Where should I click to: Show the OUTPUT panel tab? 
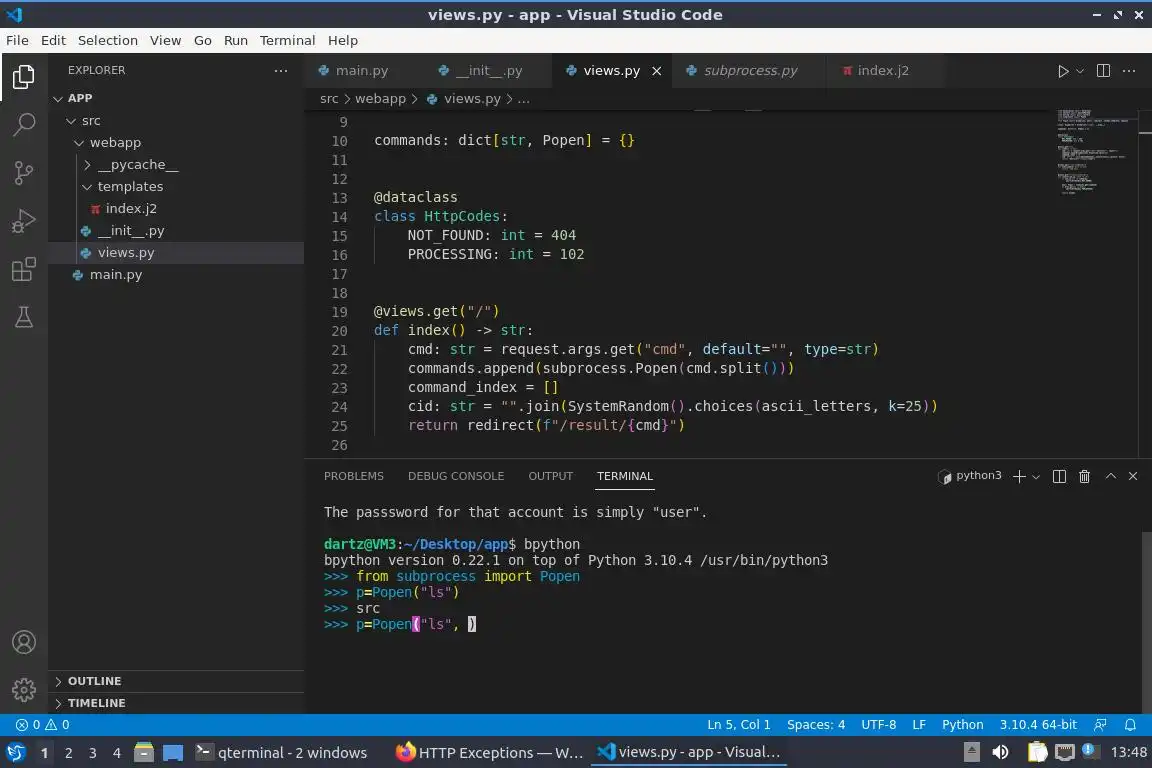click(550, 476)
